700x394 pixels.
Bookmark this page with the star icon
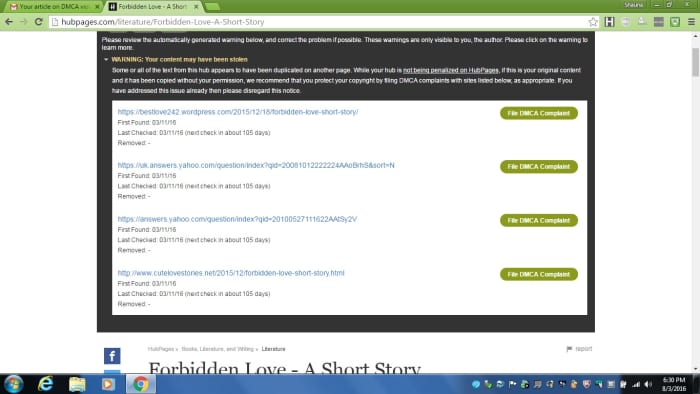(593, 22)
